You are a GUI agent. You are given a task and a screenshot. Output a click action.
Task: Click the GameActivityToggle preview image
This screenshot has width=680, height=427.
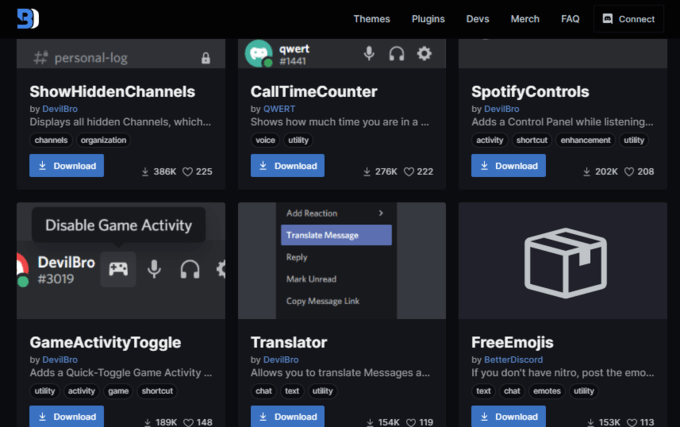(x=121, y=260)
